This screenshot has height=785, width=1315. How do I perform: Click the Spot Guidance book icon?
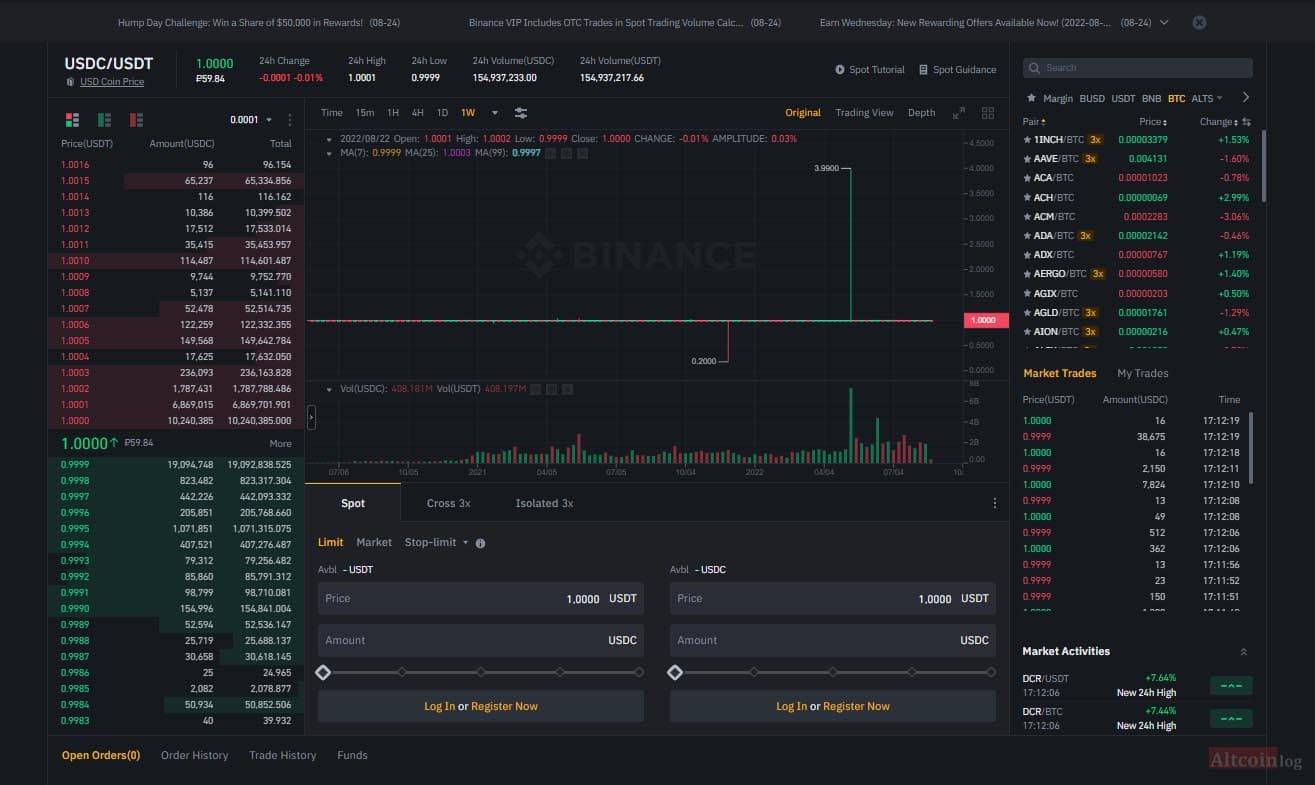[923, 70]
